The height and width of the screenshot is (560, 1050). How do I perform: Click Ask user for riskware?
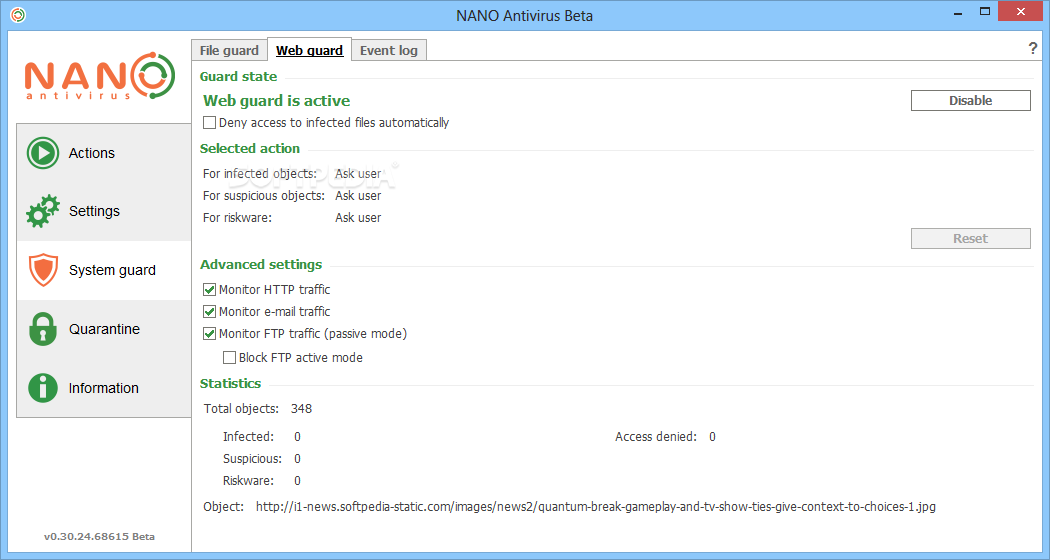click(x=358, y=218)
